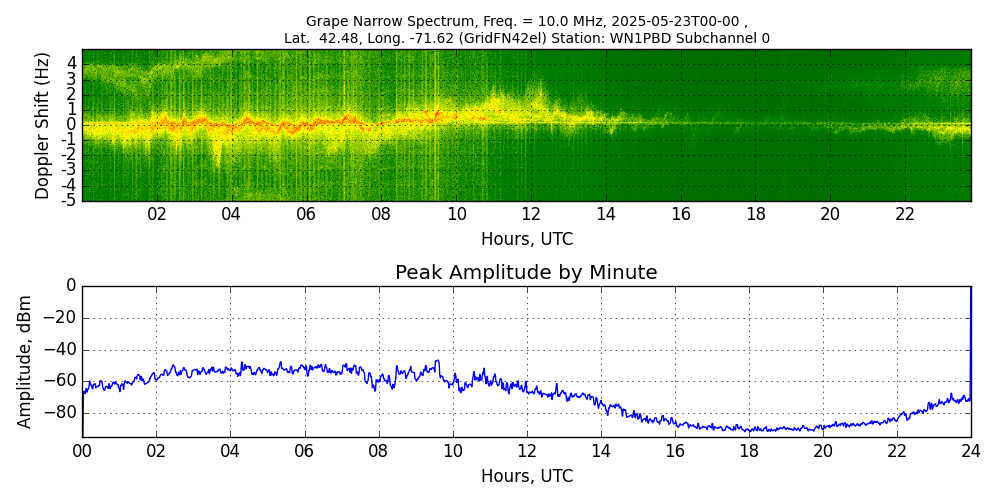Click the 00 hour tick under amplitude plot
This screenshot has height=500, width=1000.
coord(82,451)
